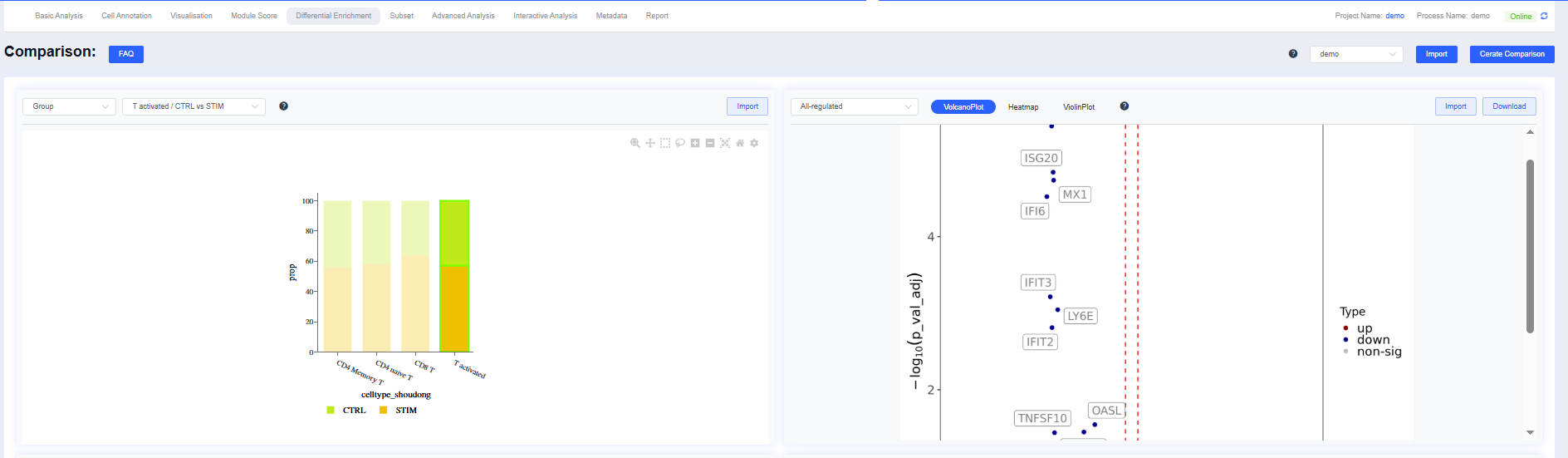This screenshot has height=458, width=1568.
Task: Click the Zoom In plus icon
Action: [695, 143]
